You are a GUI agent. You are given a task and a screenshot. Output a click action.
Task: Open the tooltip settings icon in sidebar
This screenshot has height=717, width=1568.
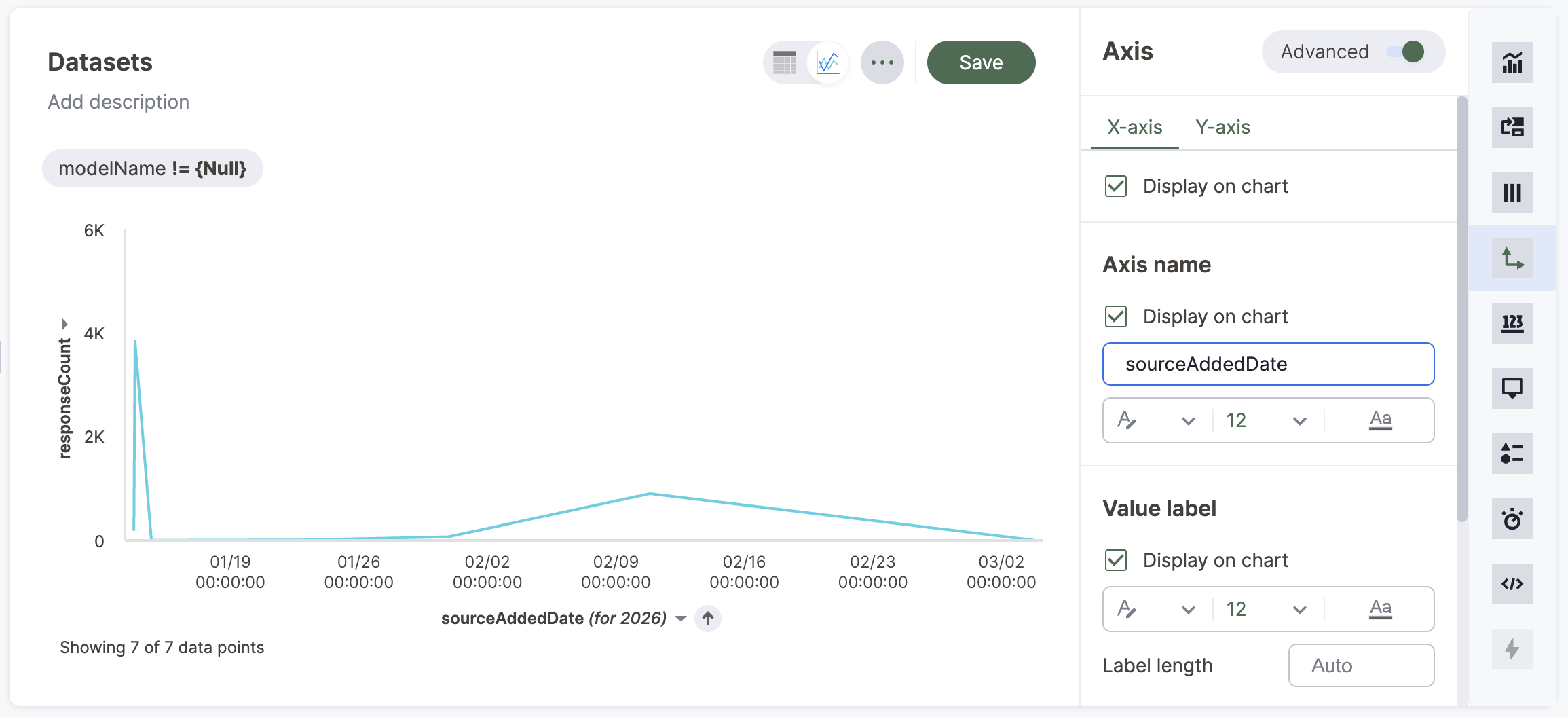pyautogui.click(x=1512, y=388)
